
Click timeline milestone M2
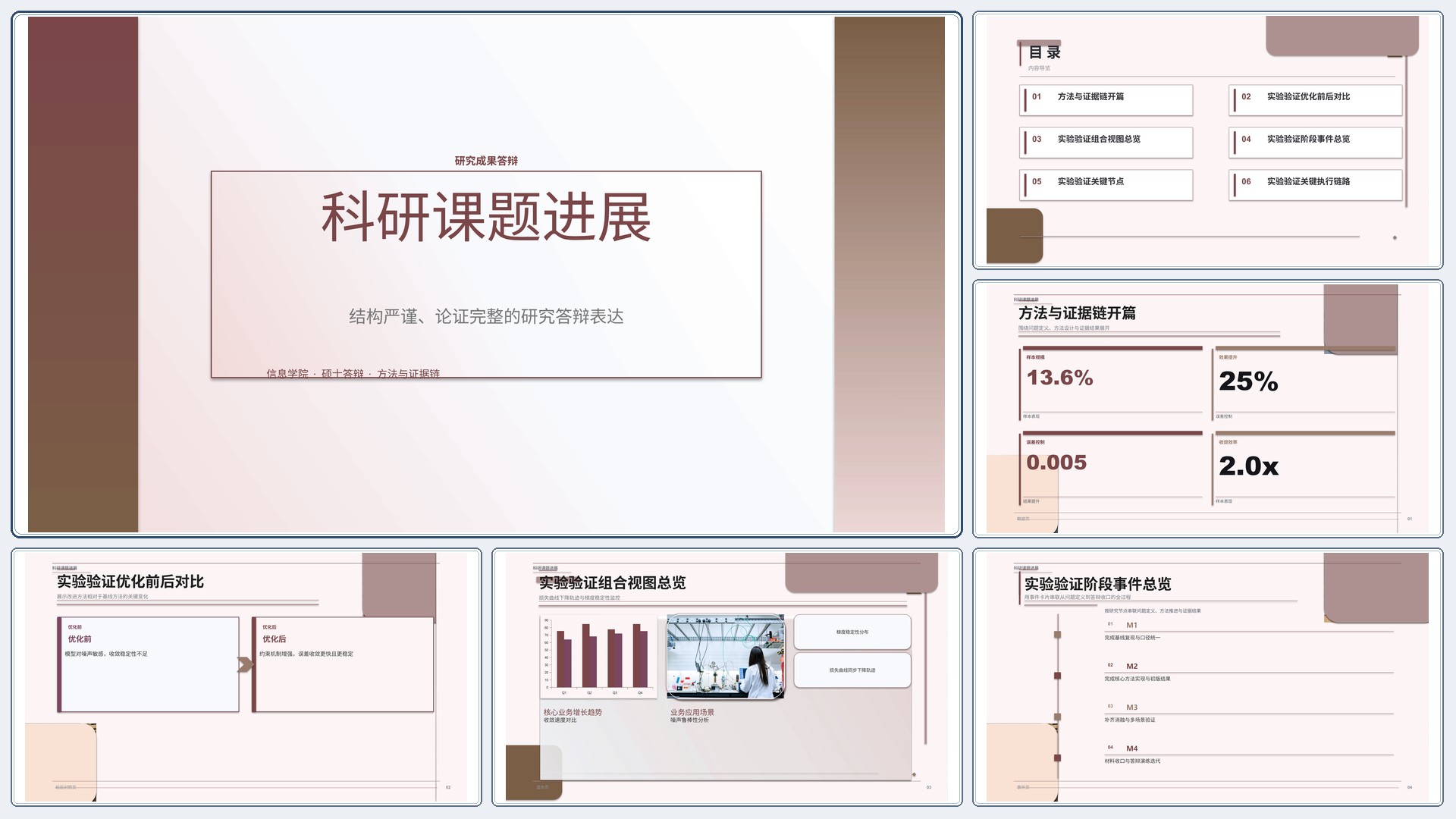tap(1131, 667)
